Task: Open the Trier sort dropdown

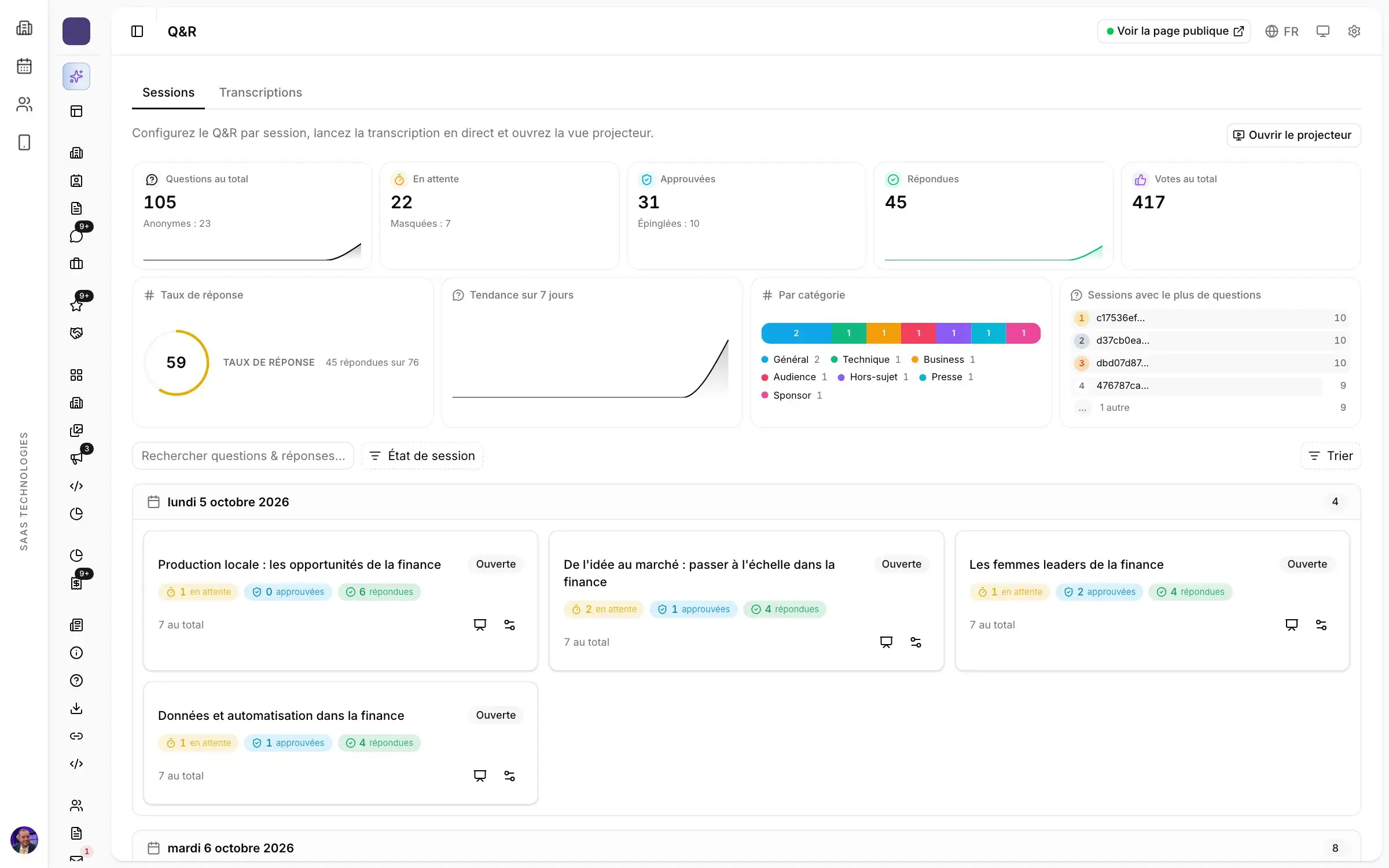Action: (1331, 456)
